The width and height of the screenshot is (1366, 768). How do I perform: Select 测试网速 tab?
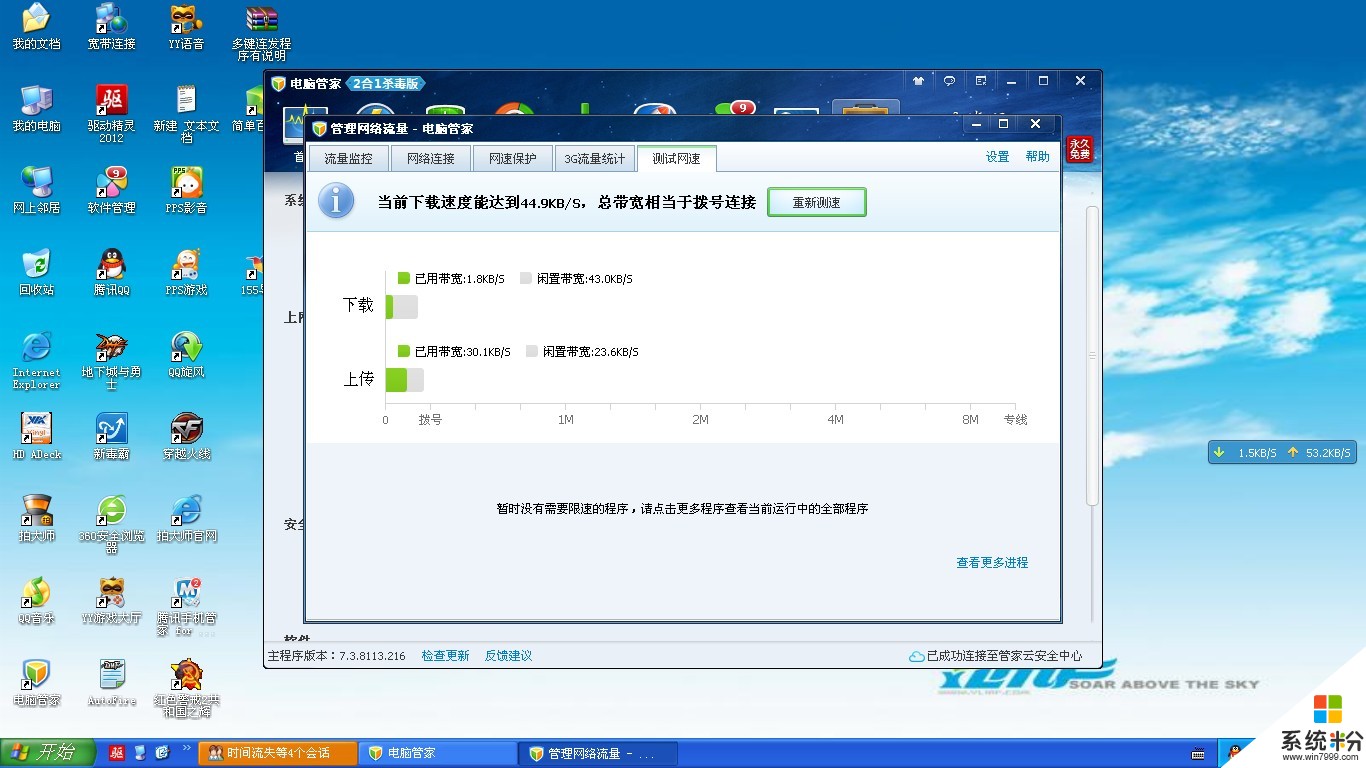coord(677,158)
